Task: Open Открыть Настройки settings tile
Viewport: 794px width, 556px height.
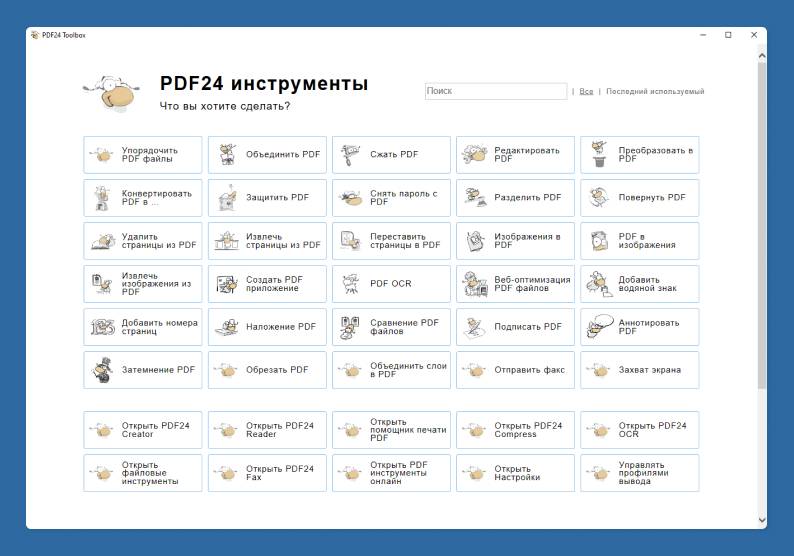Action: tap(515, 473)
